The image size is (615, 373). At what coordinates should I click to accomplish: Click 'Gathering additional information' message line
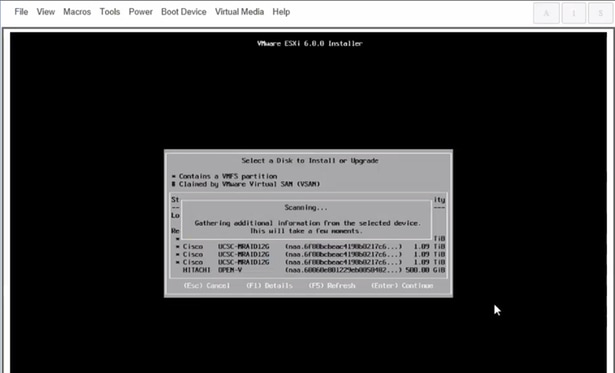click(x=308, y=223)
